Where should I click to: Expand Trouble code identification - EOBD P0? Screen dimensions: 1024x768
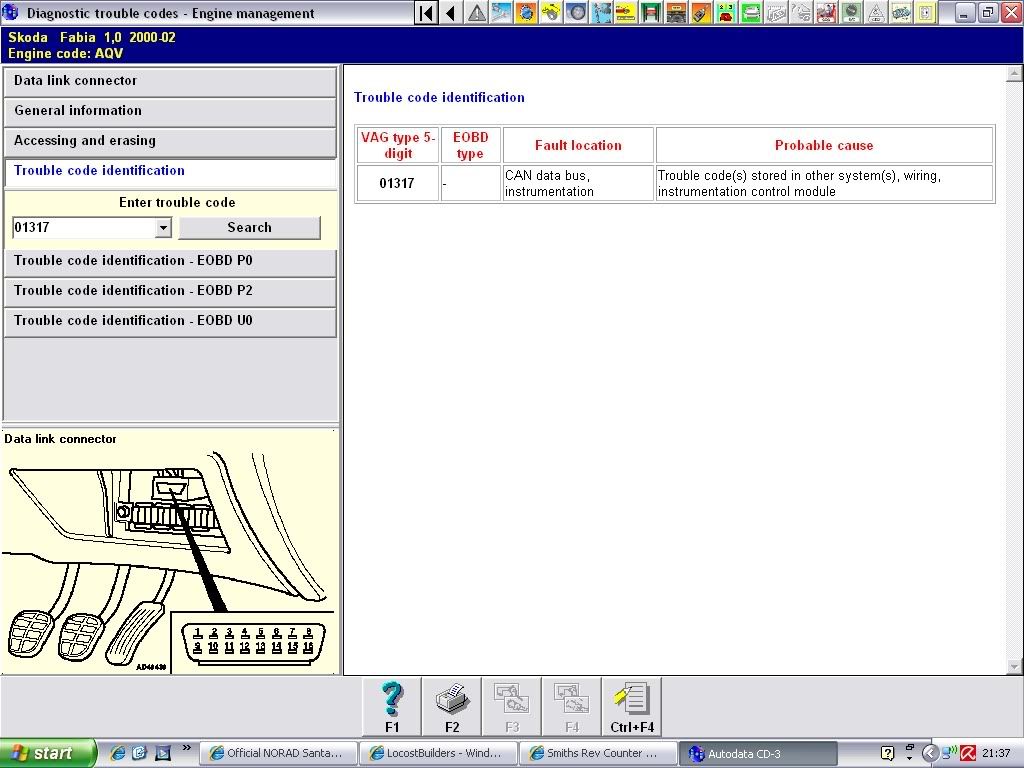(170, 261)
